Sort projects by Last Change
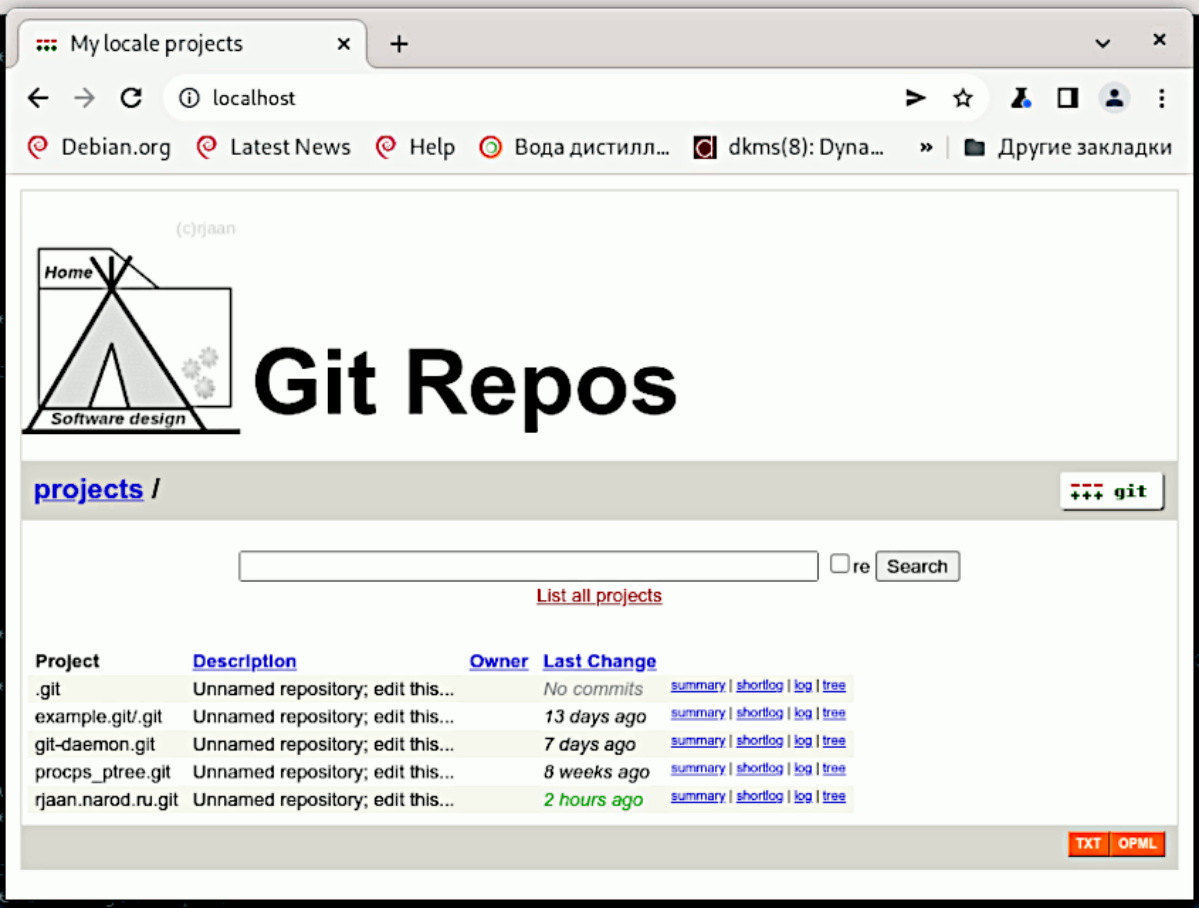This screenshot has width=1199, height=908. coord(599,661)
